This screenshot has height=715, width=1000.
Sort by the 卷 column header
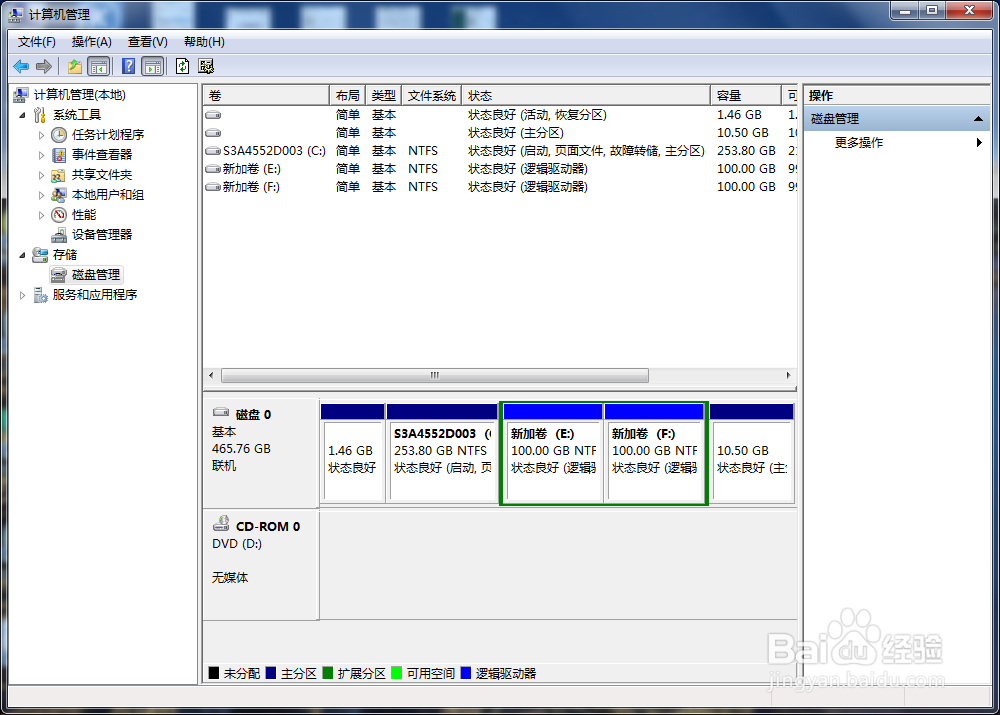pyautogui.click(x=267, y=96)
